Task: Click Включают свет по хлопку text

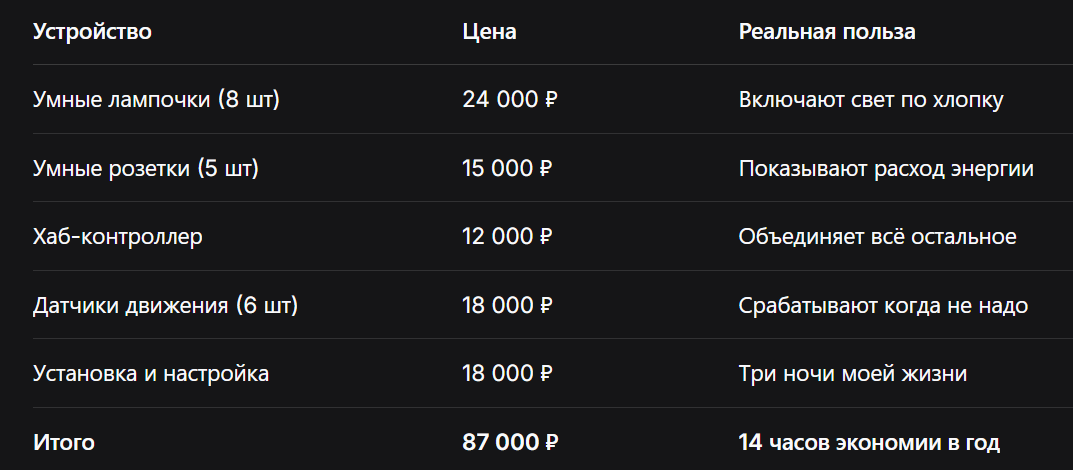Action: [871, 100]
